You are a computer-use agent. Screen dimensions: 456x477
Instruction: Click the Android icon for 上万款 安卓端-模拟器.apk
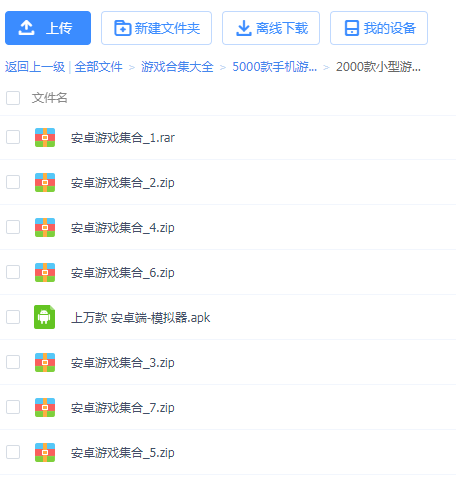tap(45, 317)
